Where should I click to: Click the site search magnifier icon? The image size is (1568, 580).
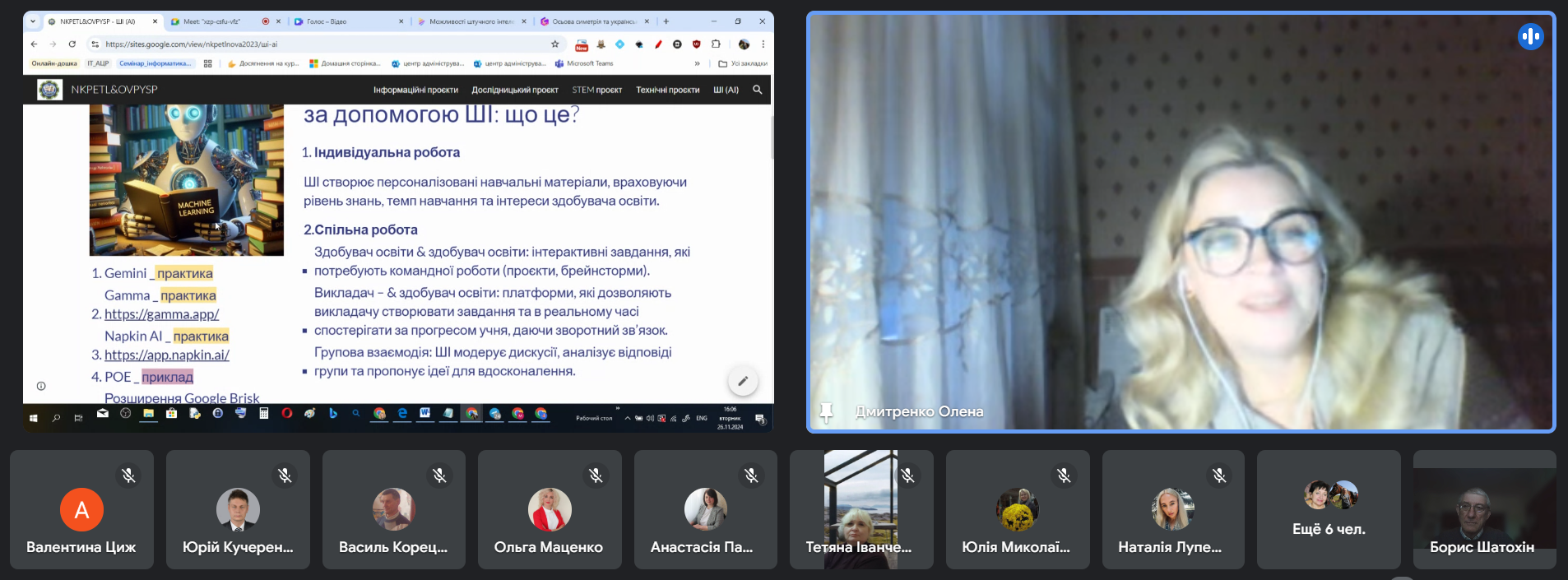757,90
